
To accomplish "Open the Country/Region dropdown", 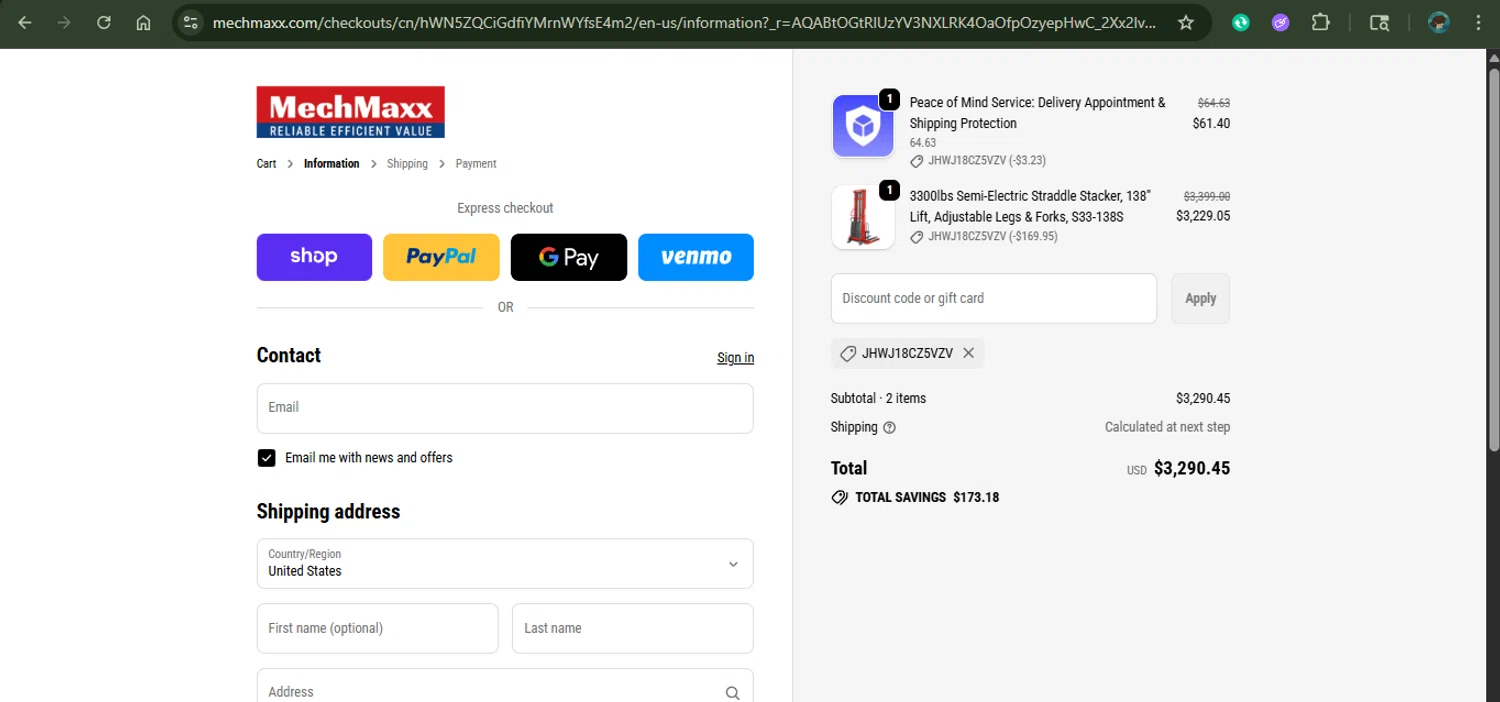I will click(x=505, y=564).
